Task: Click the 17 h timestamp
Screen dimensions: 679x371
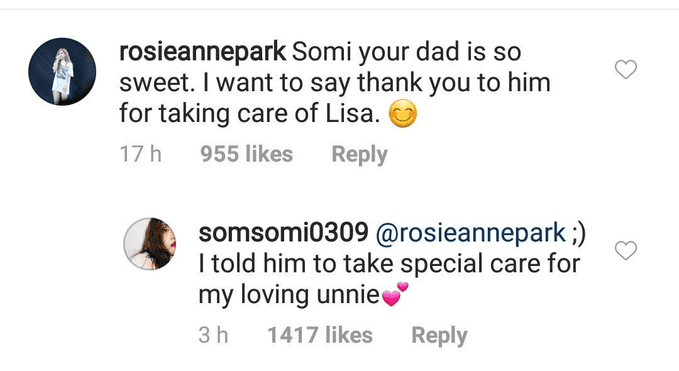Action: tap(140, 154)
